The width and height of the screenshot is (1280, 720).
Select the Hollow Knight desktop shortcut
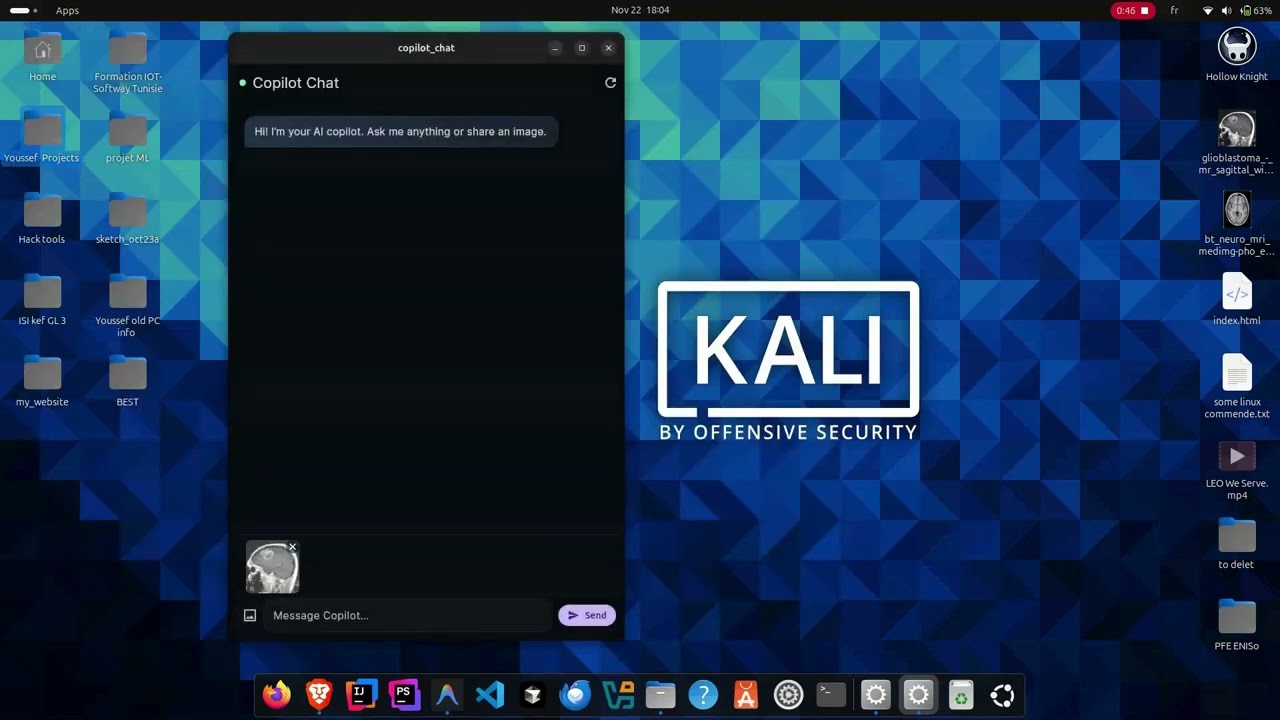click(x=1237, y=56)
